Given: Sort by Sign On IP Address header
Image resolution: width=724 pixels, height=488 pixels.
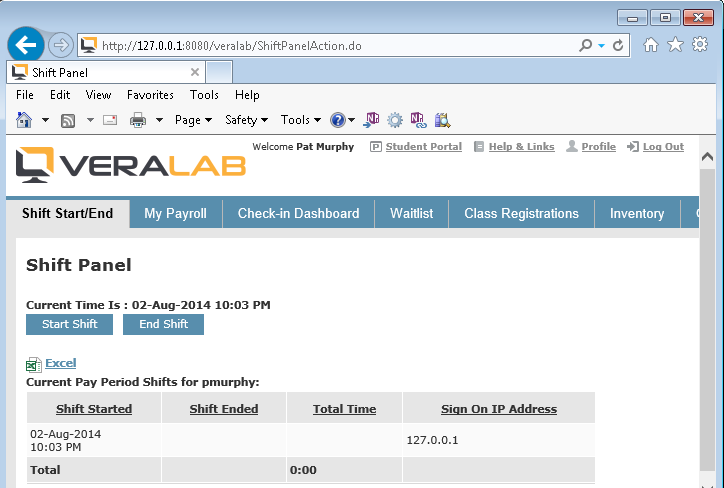Looking at the screenshot, I should (x=499, y=409).
